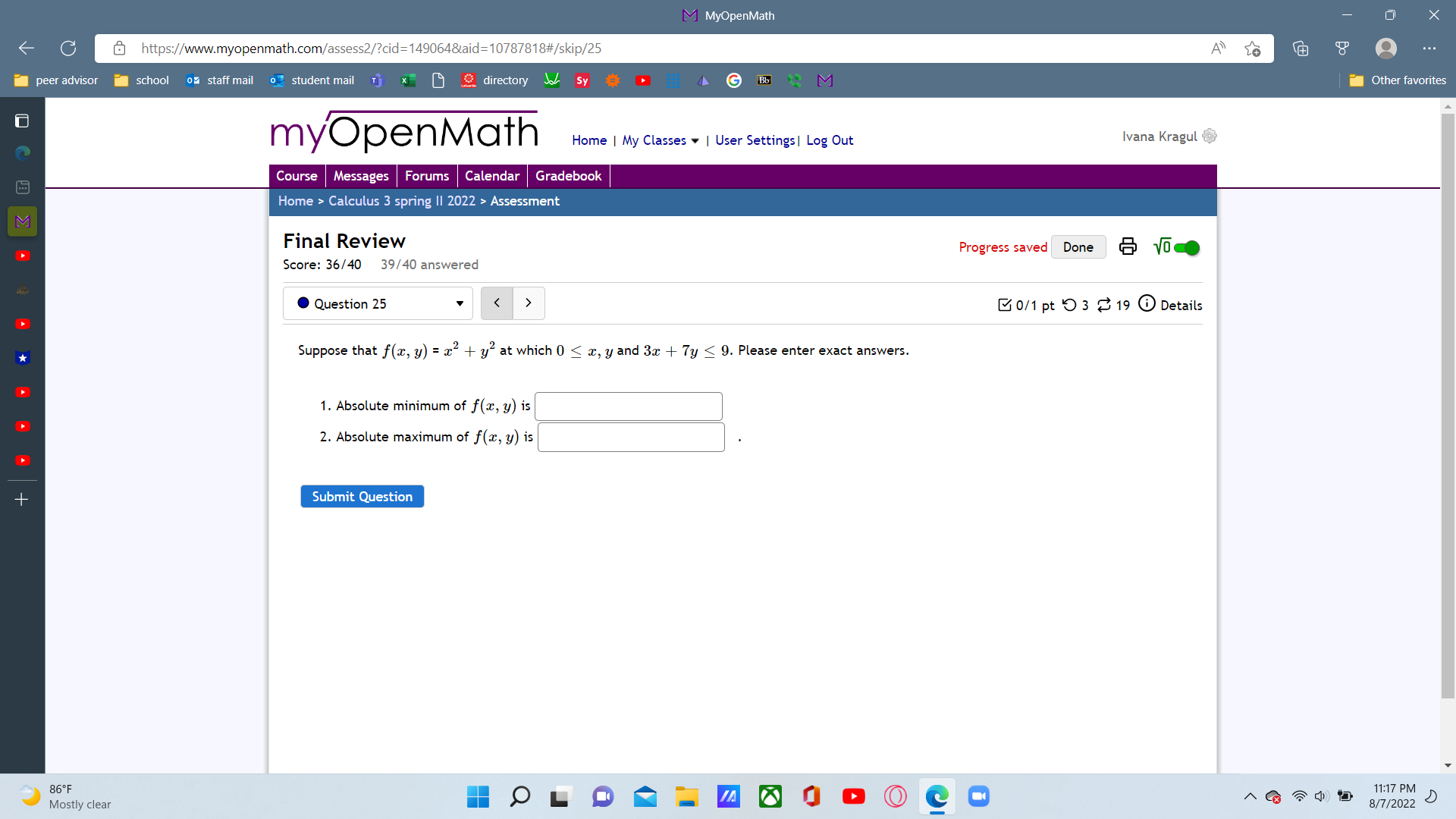Click the print icon on Final Review

[x=1128, y=246]
